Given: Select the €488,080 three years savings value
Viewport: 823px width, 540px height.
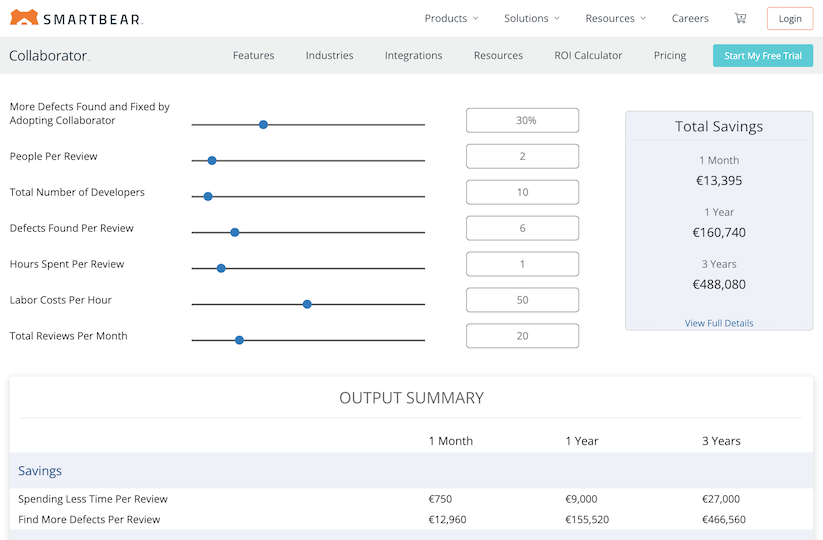Looking at the screenshot, I should [x=719, y=284].
